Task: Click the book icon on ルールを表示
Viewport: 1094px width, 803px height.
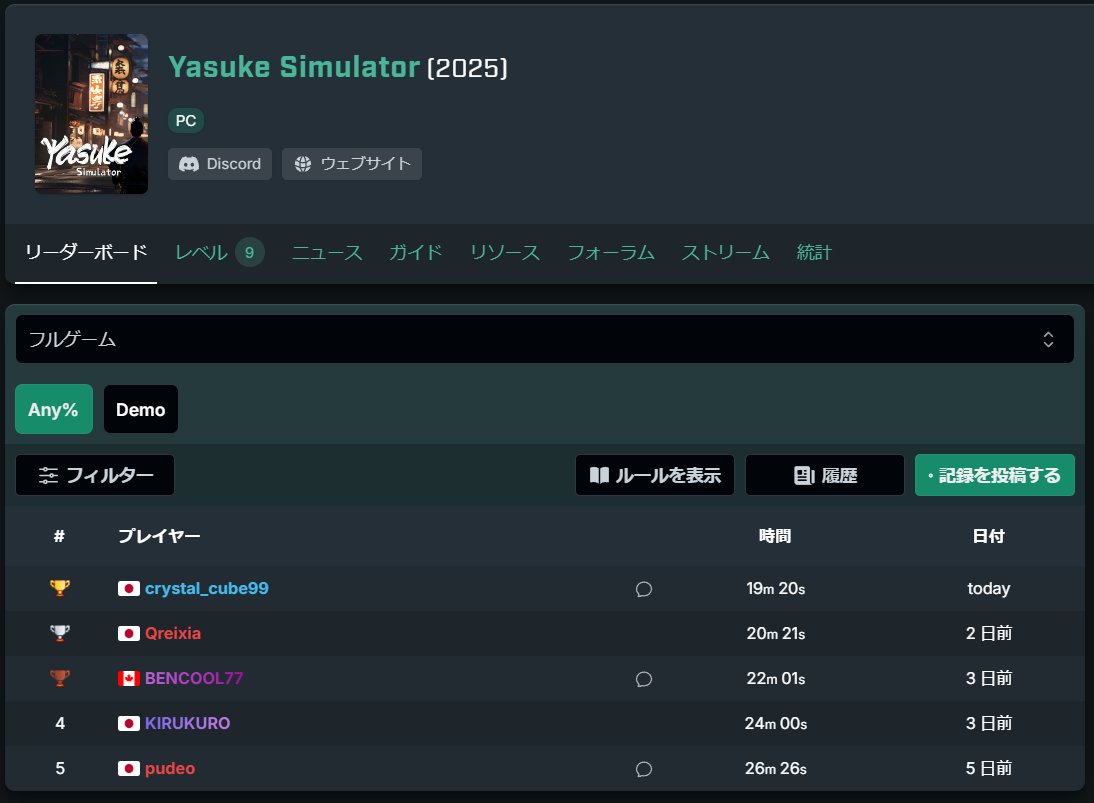Action: 599,475
